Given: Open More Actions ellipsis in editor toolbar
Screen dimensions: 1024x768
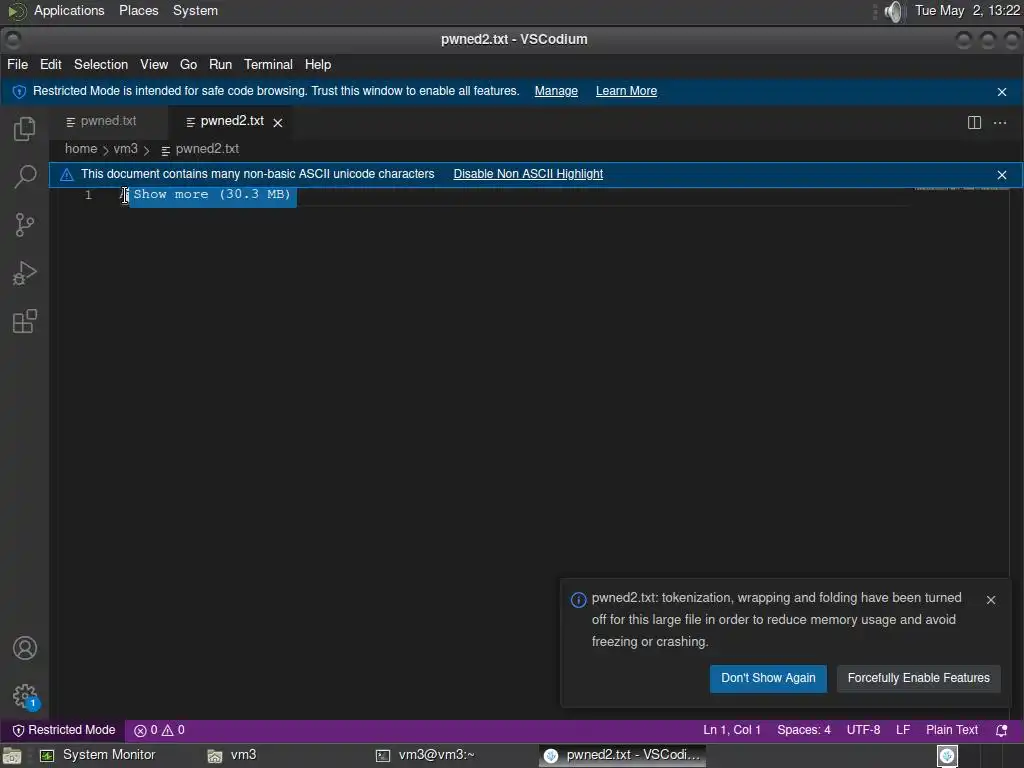Looking at the screenshot, I should coord(1000,123).
